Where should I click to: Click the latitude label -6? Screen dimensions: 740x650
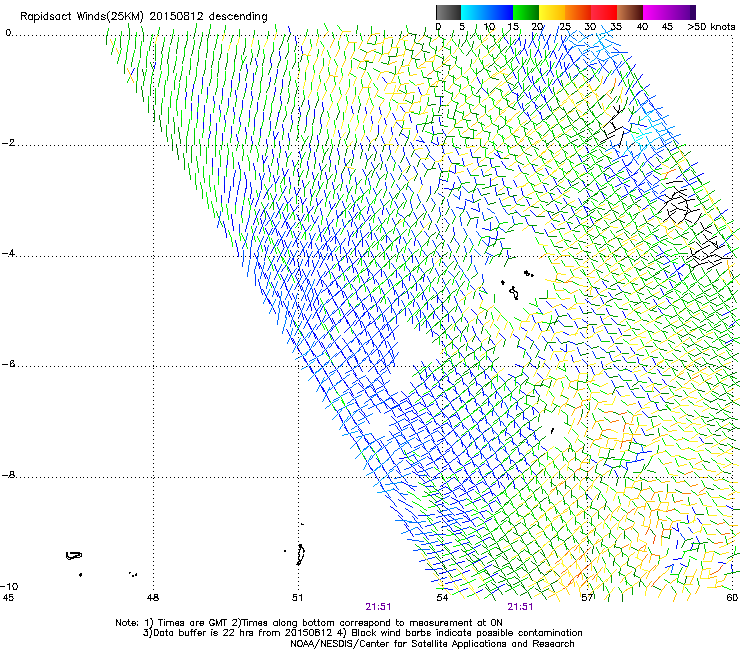[8, 363]
